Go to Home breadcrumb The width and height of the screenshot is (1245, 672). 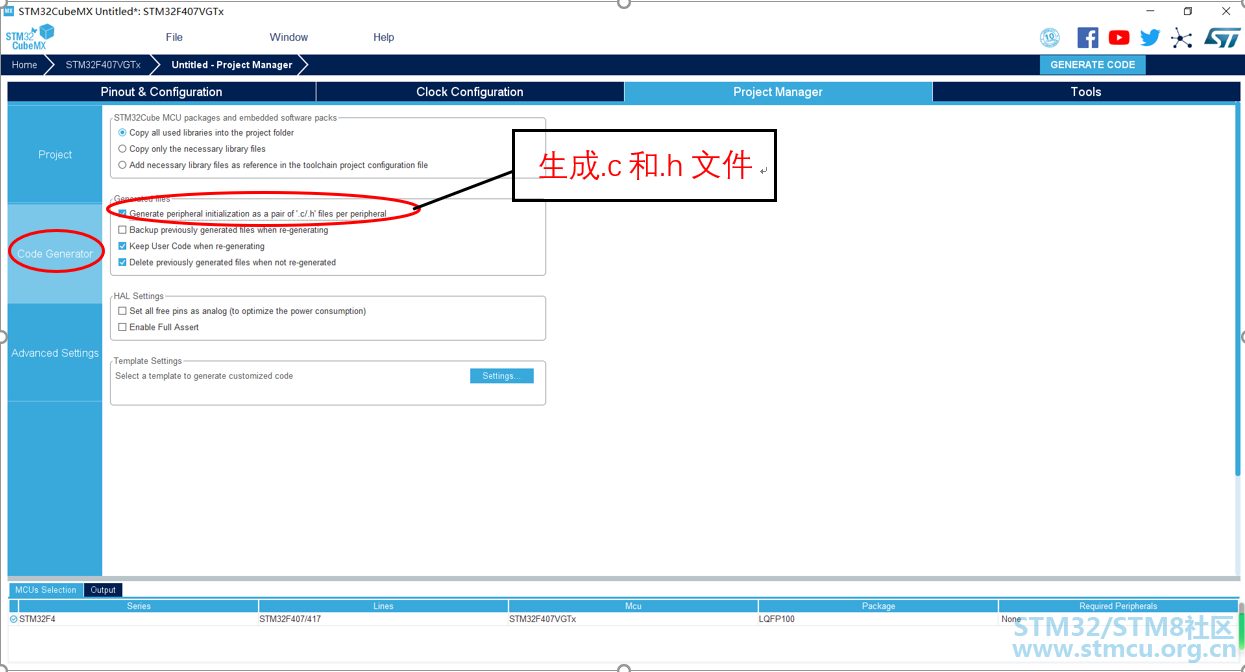pyautogui.click(x=24, y=65)
